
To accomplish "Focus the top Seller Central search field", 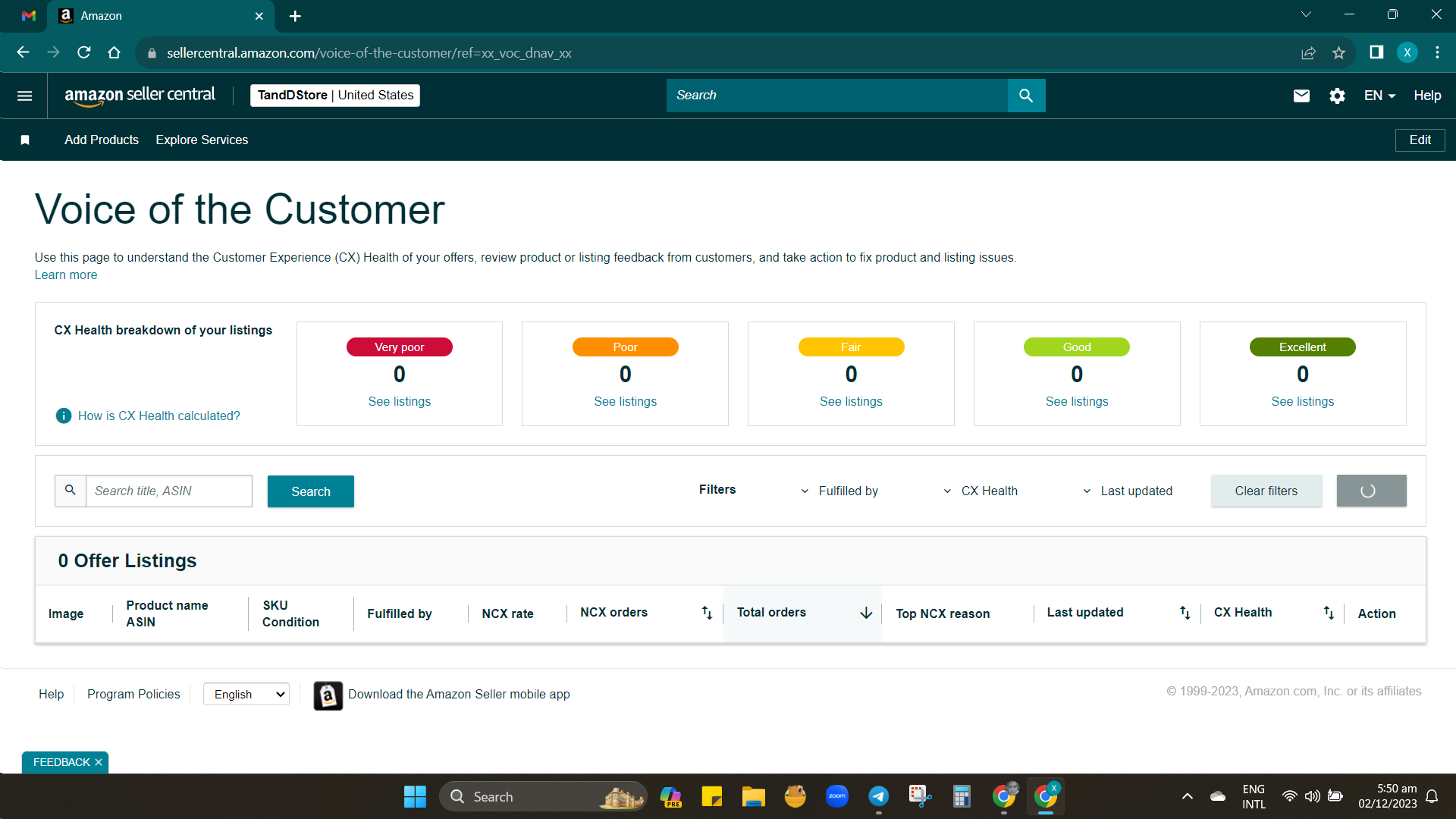I will pos(837,96).
